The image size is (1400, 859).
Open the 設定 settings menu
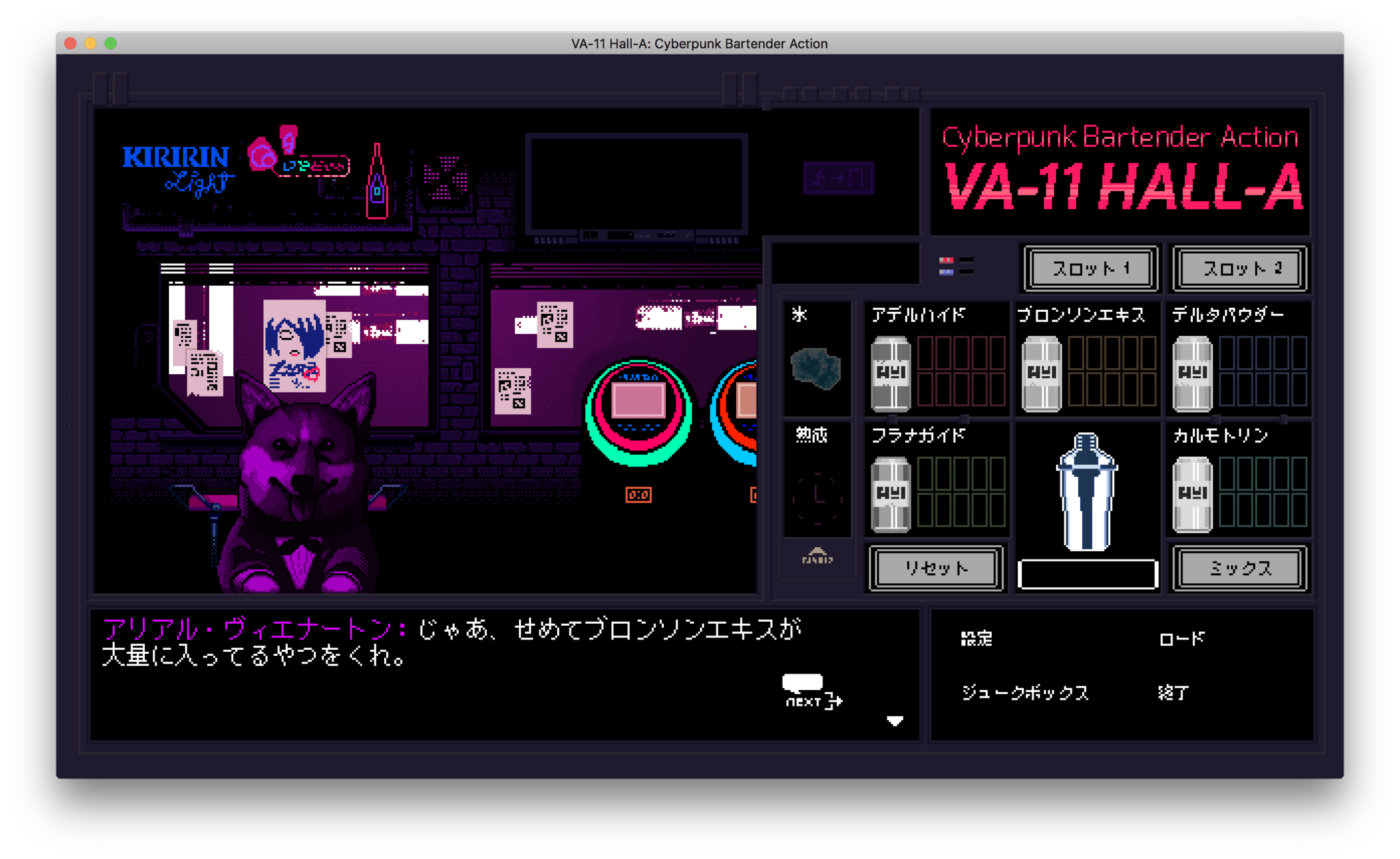click(977, 639)
